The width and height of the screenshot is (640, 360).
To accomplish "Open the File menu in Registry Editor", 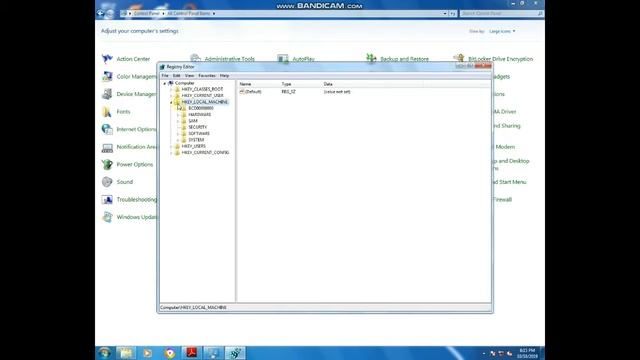I will (x=165, y=76).
